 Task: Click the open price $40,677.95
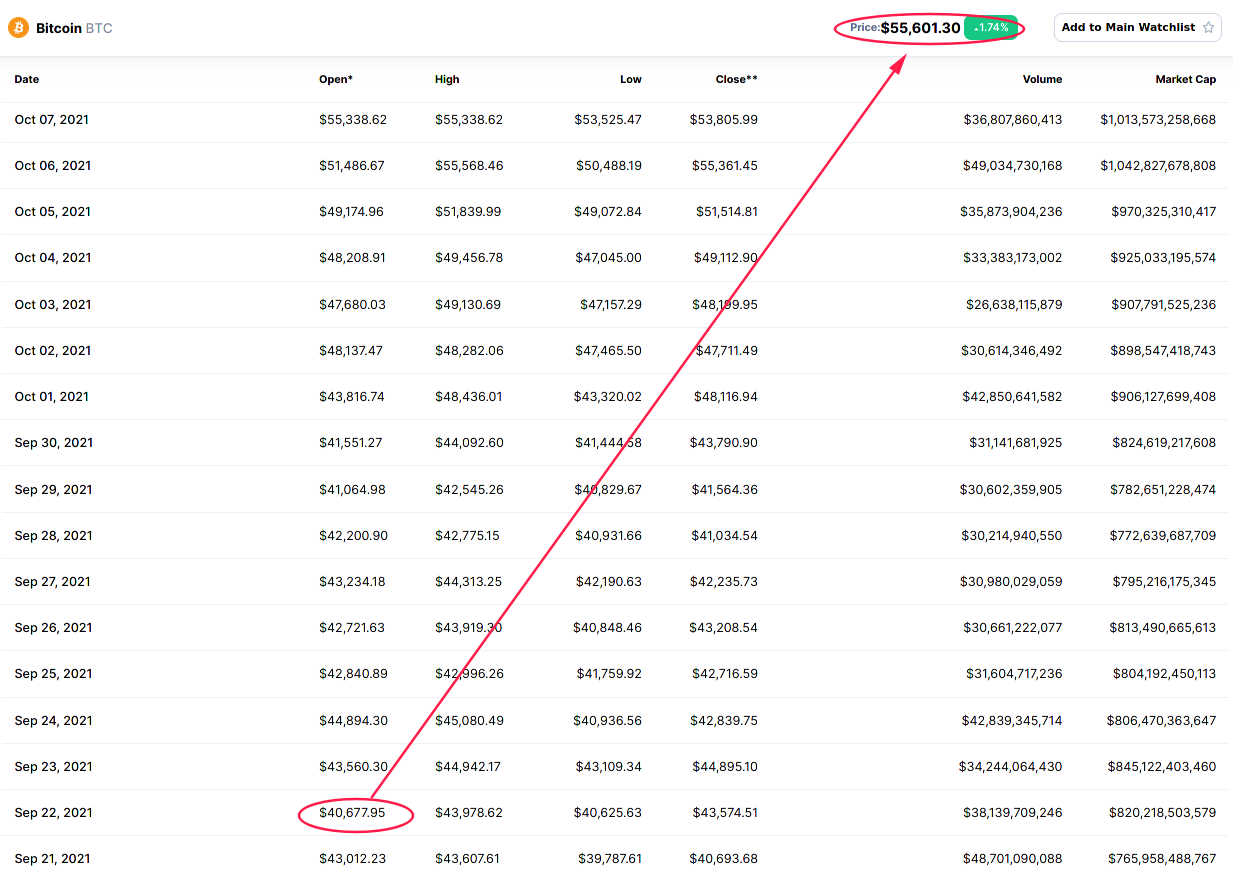[352, 812]
